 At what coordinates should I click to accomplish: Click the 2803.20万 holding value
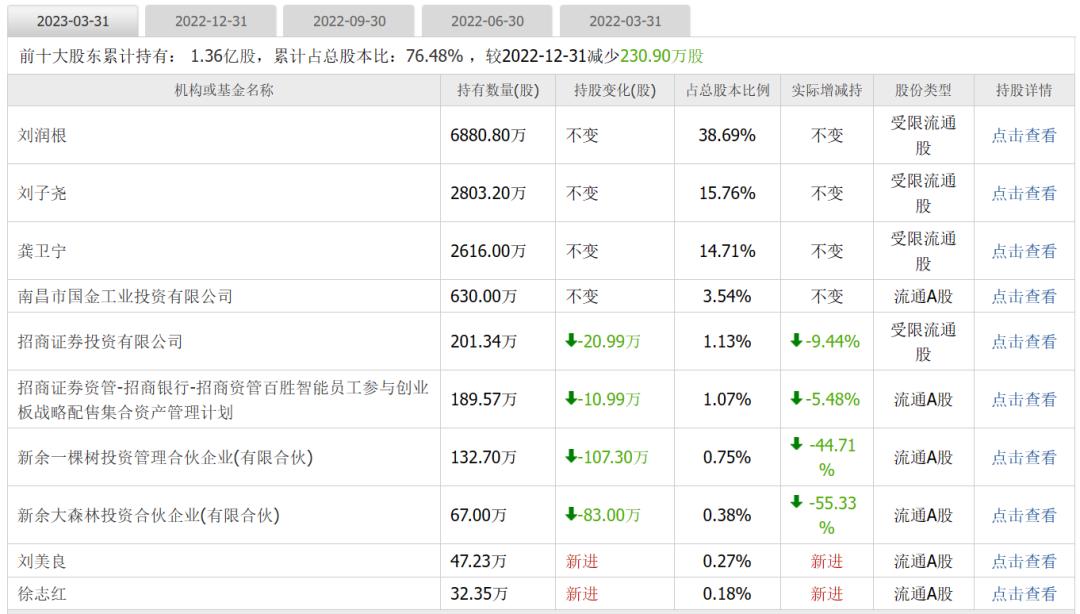point(488,194)
